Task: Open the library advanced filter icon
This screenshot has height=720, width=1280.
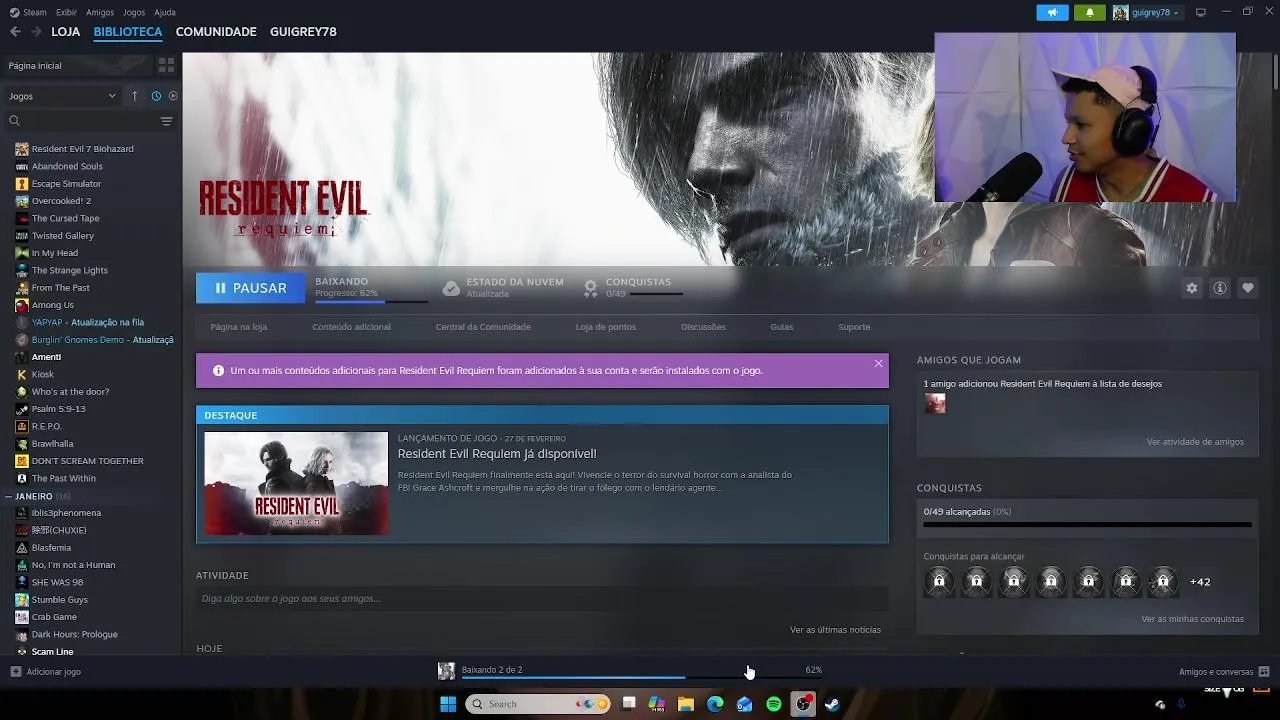Action: point(166,121)
